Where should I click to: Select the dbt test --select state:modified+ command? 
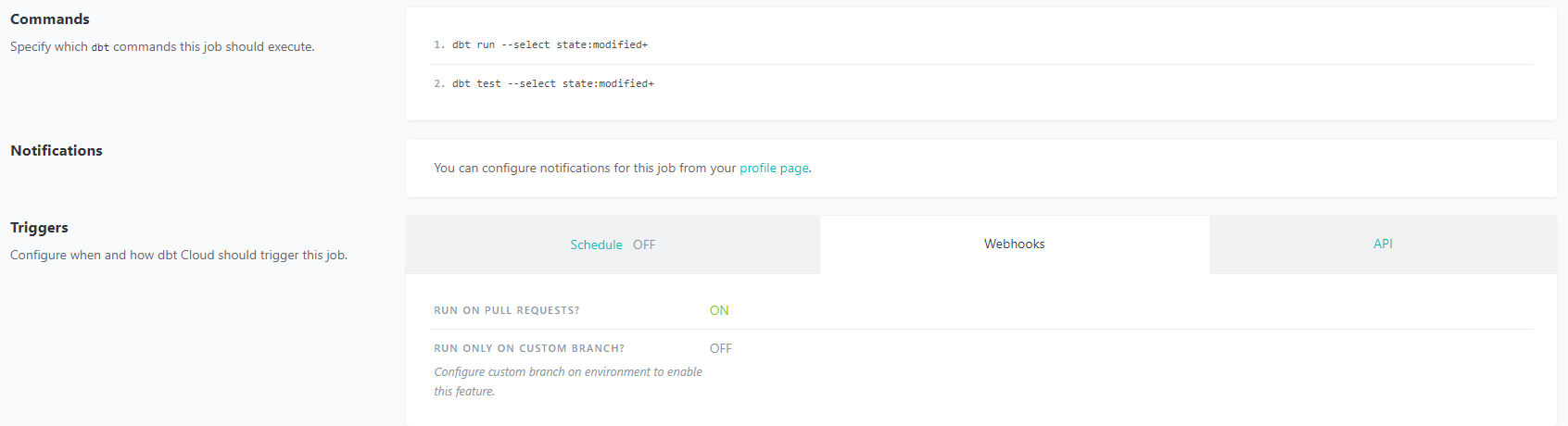pyautogui.click(x=553, y=83)
